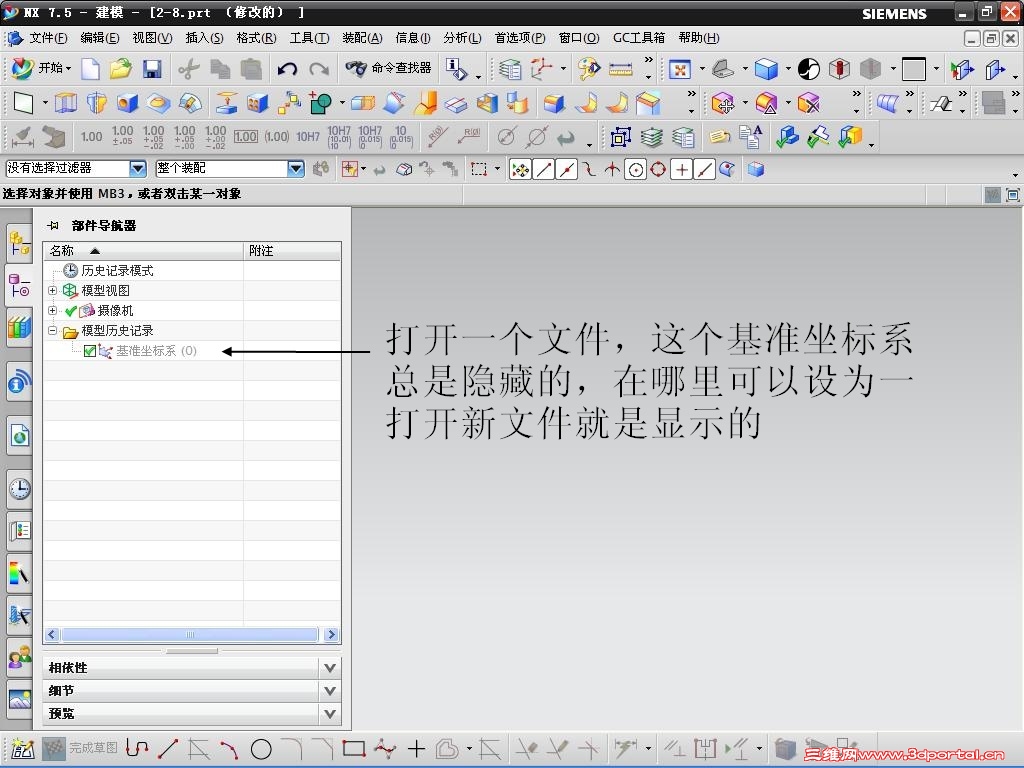Expand the 摄像机 tree node
The width and height of the screenshot is (1024, 768).
tap(53, 310)
